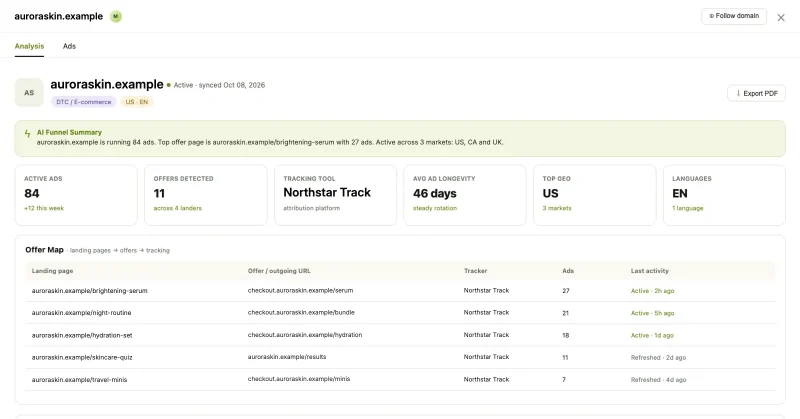Click the 'Active - synced Oct 08, 2026' status

[219, 85]
